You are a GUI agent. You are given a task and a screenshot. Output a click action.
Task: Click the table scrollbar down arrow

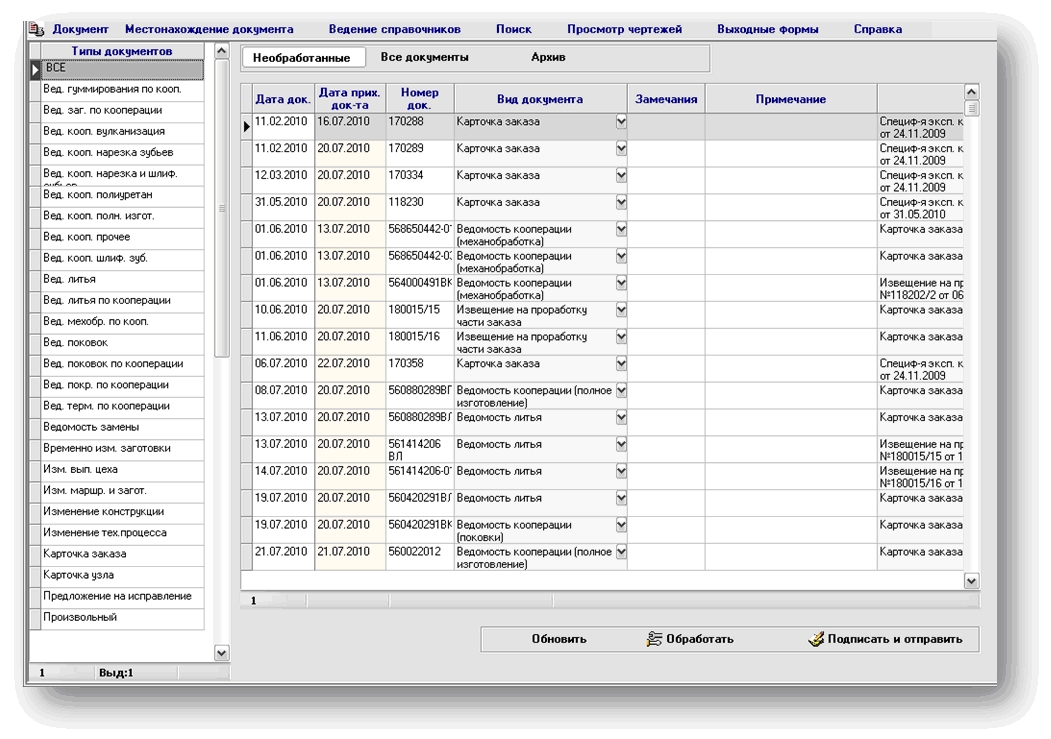(971, 581)
